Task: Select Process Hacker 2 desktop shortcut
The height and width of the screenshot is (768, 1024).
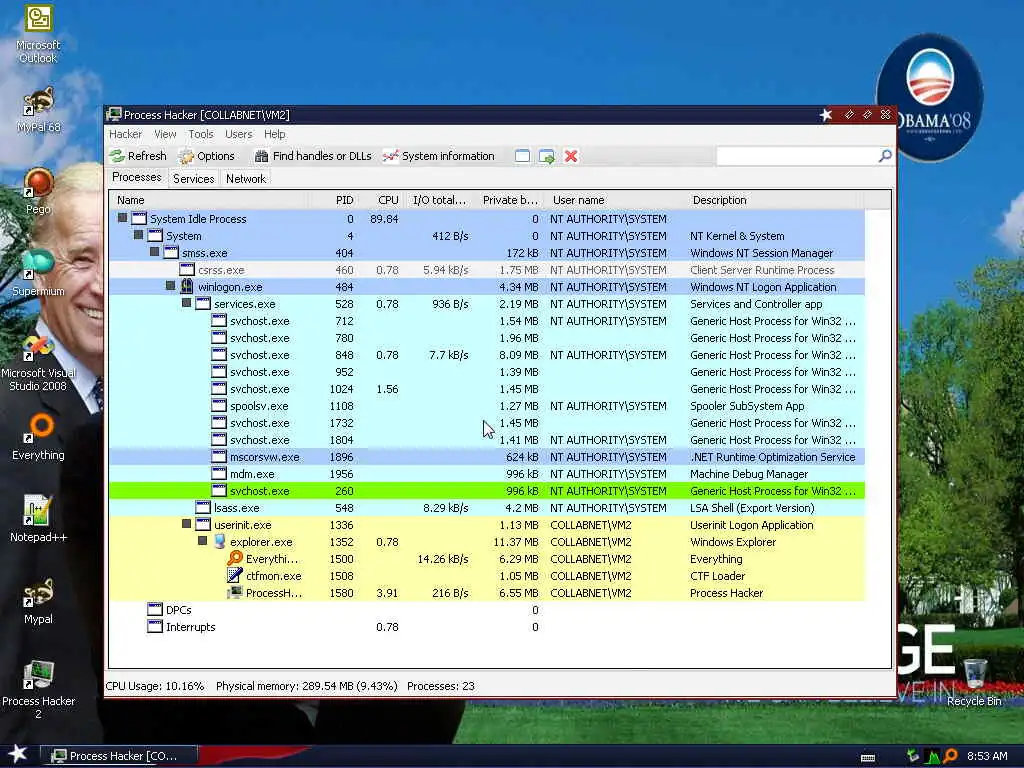Action: [x=38, y=690]
